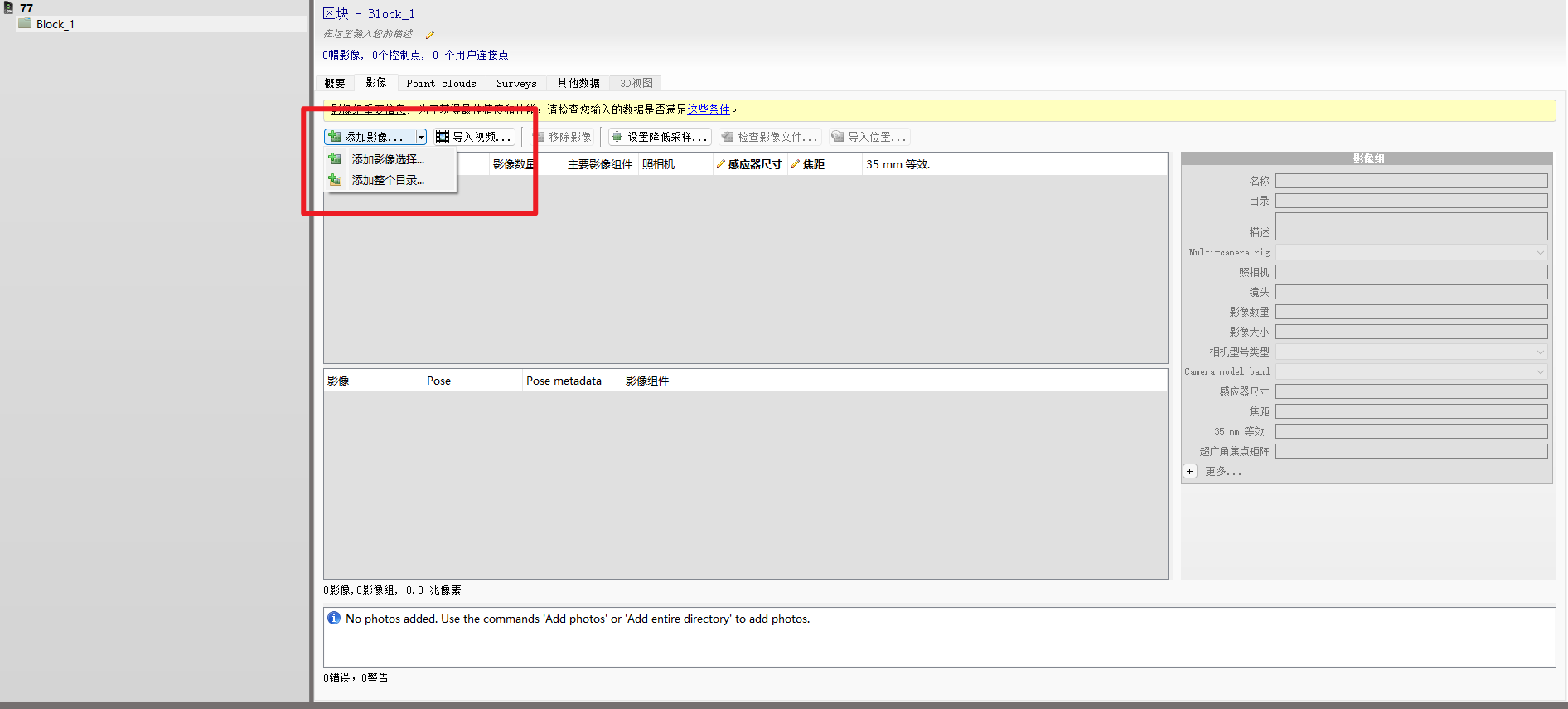Viewport: 1568px width, 709px height.
Task: Open the 相机型号类型 dropdown
Action: pyautogui.click(x=1411, y=352)
